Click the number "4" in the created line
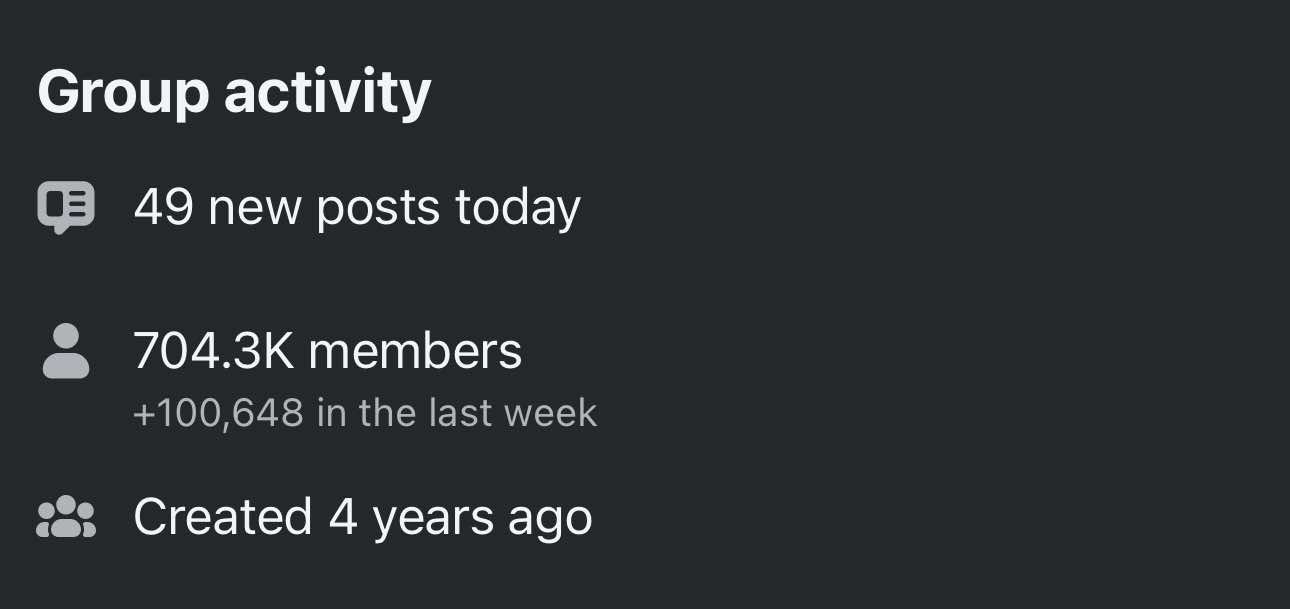This screenshot has height=609, width=1290. [x=343, y=517]
